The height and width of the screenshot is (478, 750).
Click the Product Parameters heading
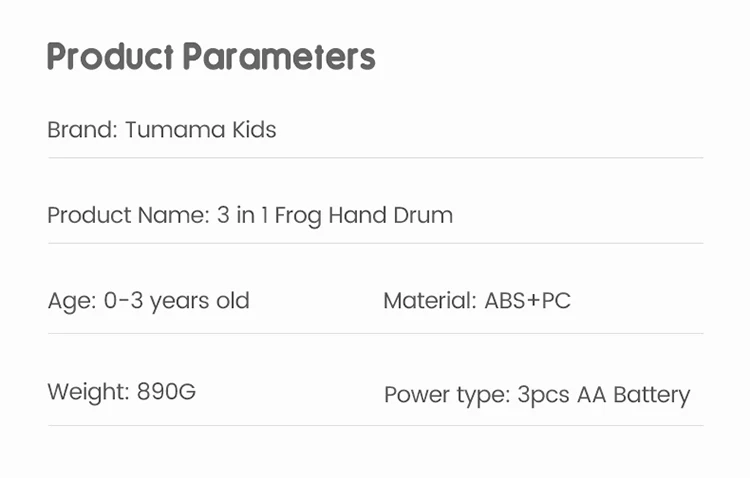[x=211, y=56]
